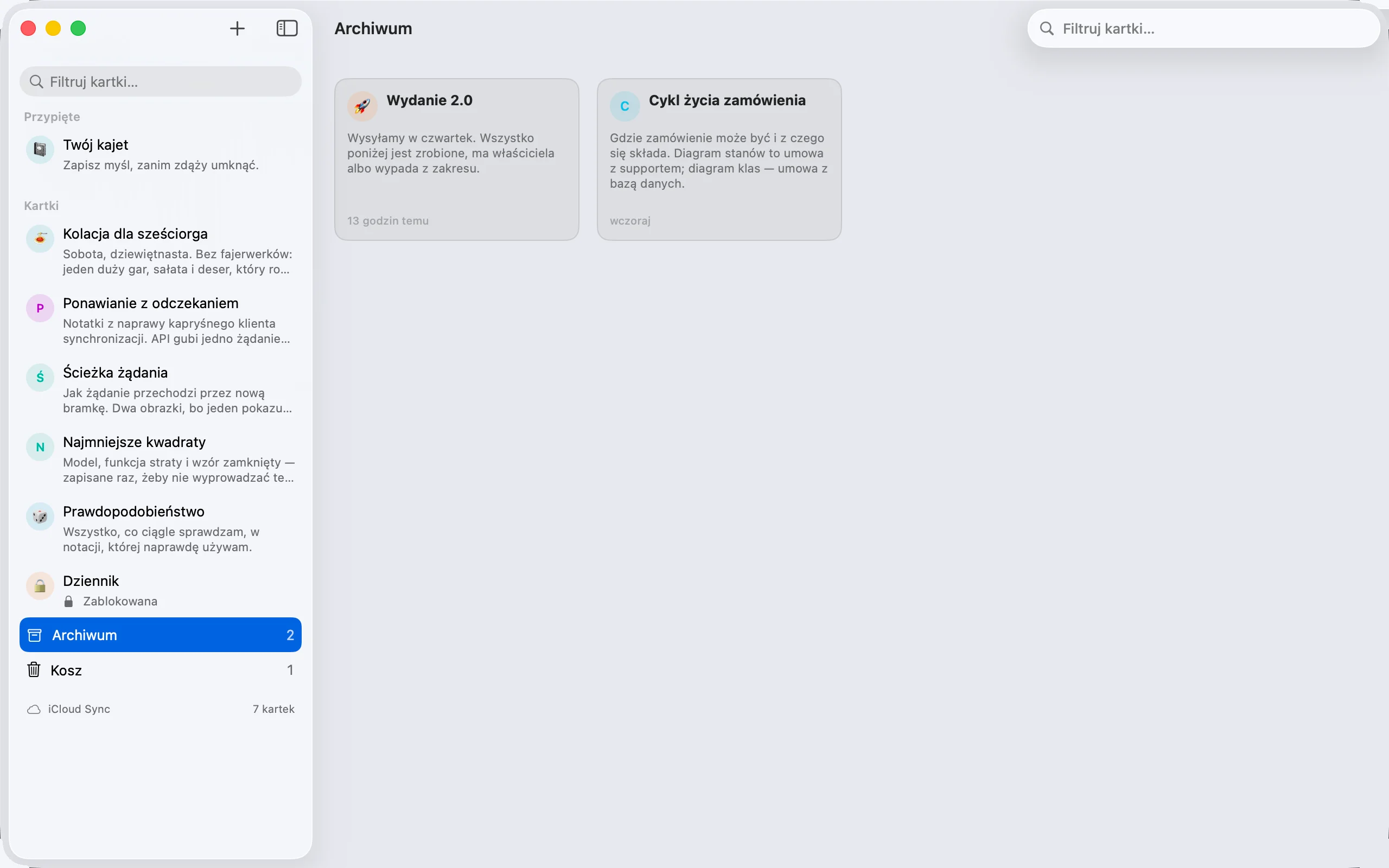This screenshot has width=1389, height=868.
Task: Click the Przypięte section header
Action: [52, 117]
